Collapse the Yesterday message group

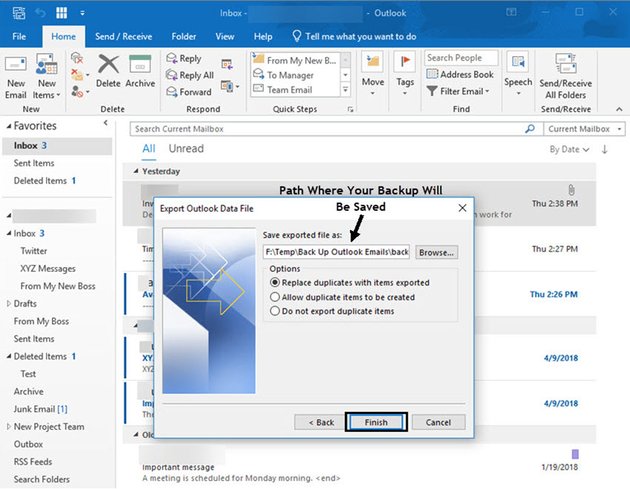tap(136, 171)
